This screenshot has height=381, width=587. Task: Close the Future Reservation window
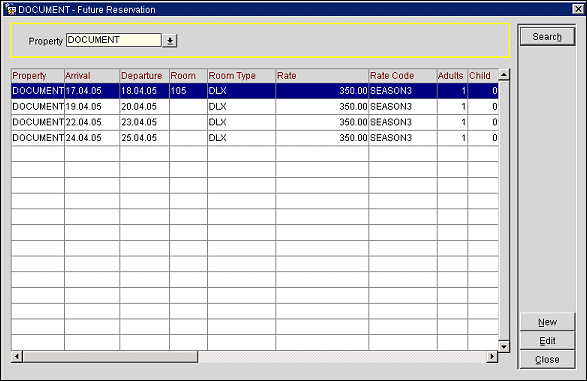click(578, 9)
